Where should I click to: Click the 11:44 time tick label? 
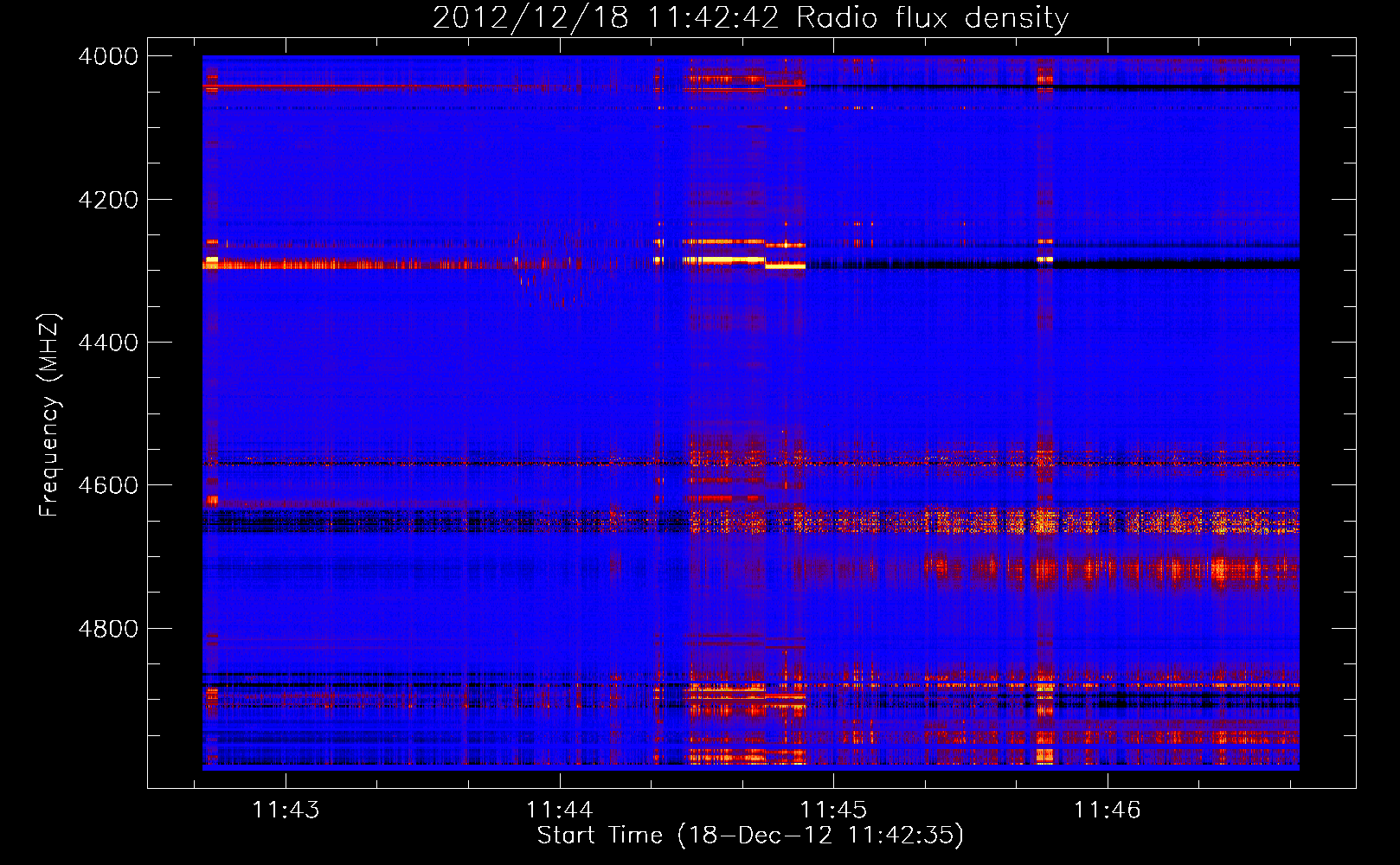coord(559,810)
